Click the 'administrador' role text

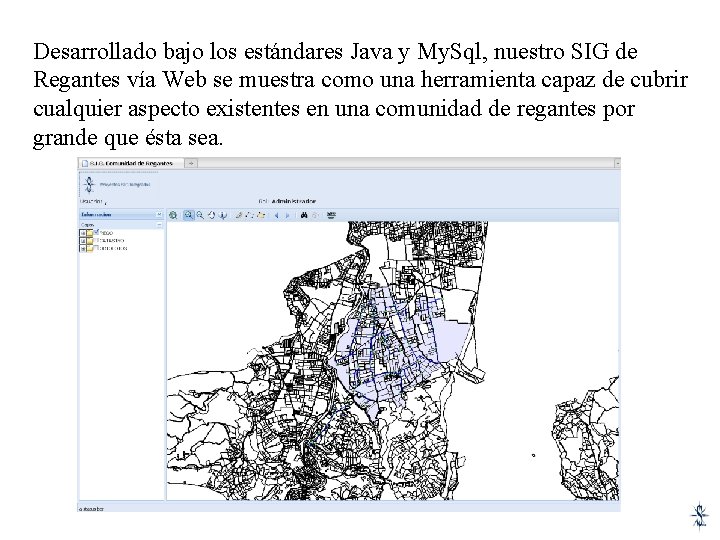(x=293, y=201)
